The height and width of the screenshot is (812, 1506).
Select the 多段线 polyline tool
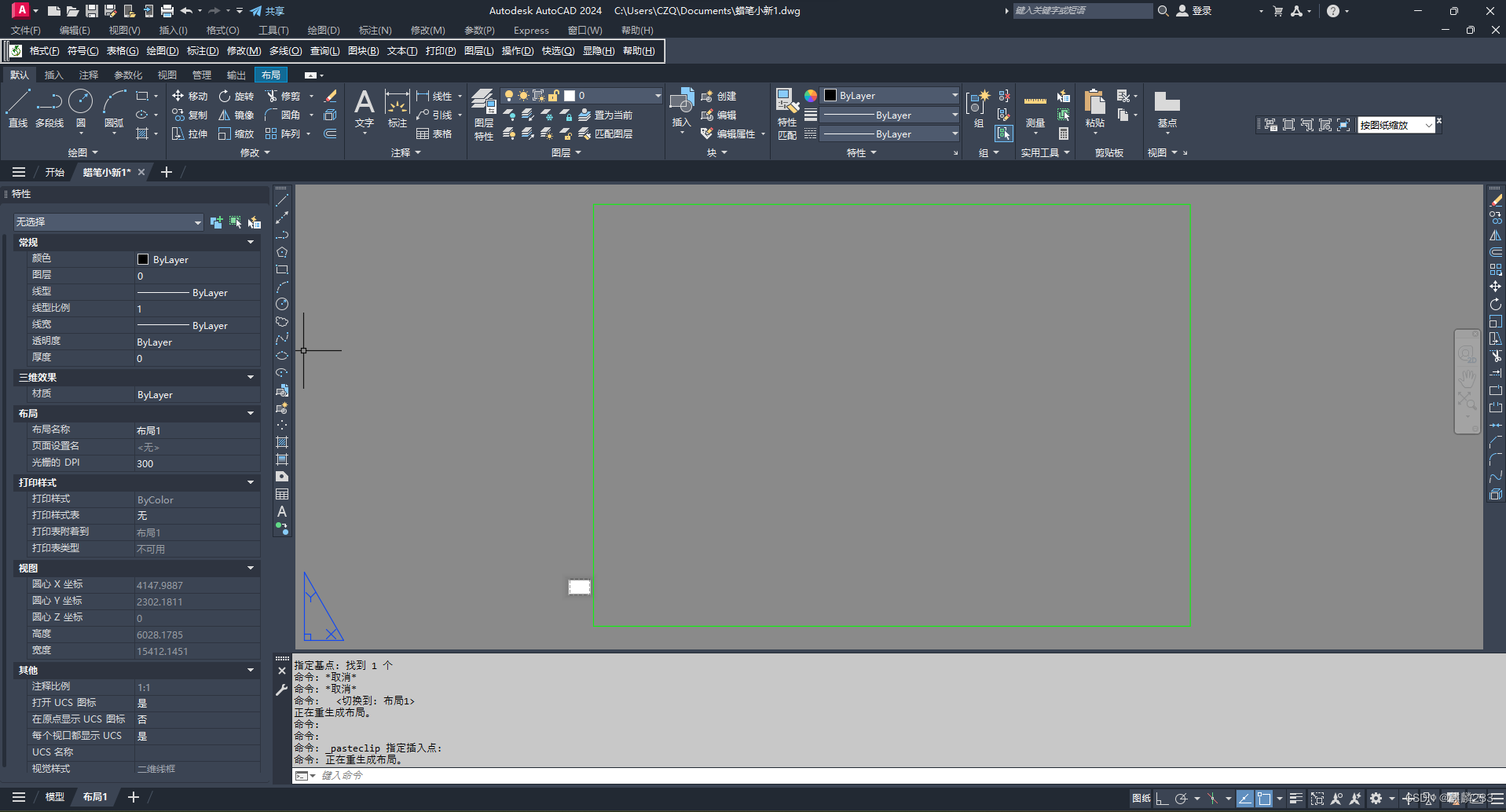point(49,109)
